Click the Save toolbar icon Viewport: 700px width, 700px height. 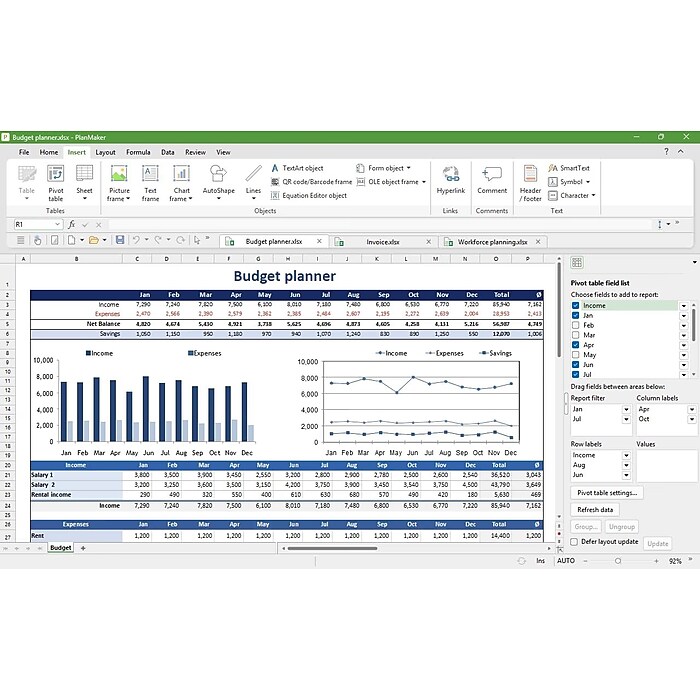(x=120, y=240)
